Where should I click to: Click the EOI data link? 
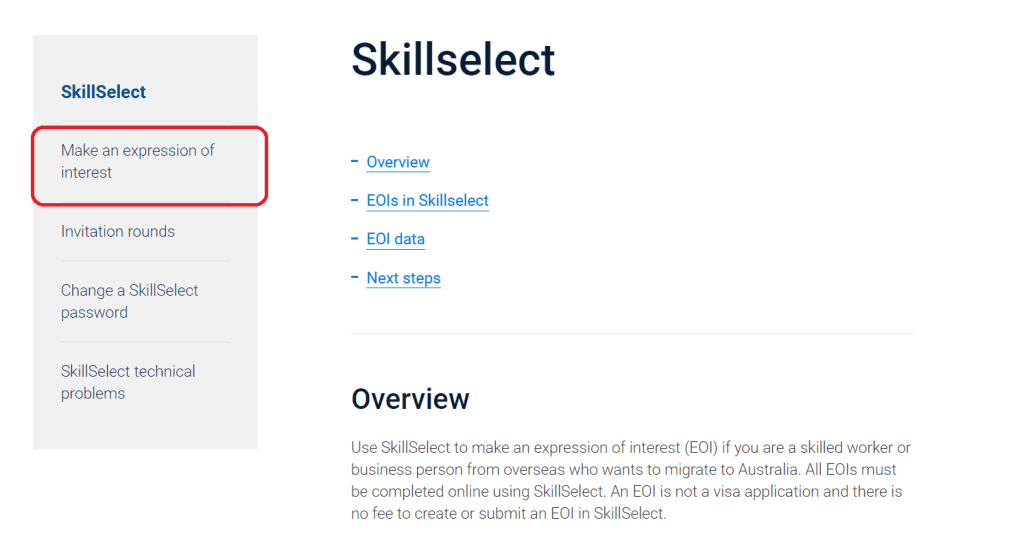[395, 239]
